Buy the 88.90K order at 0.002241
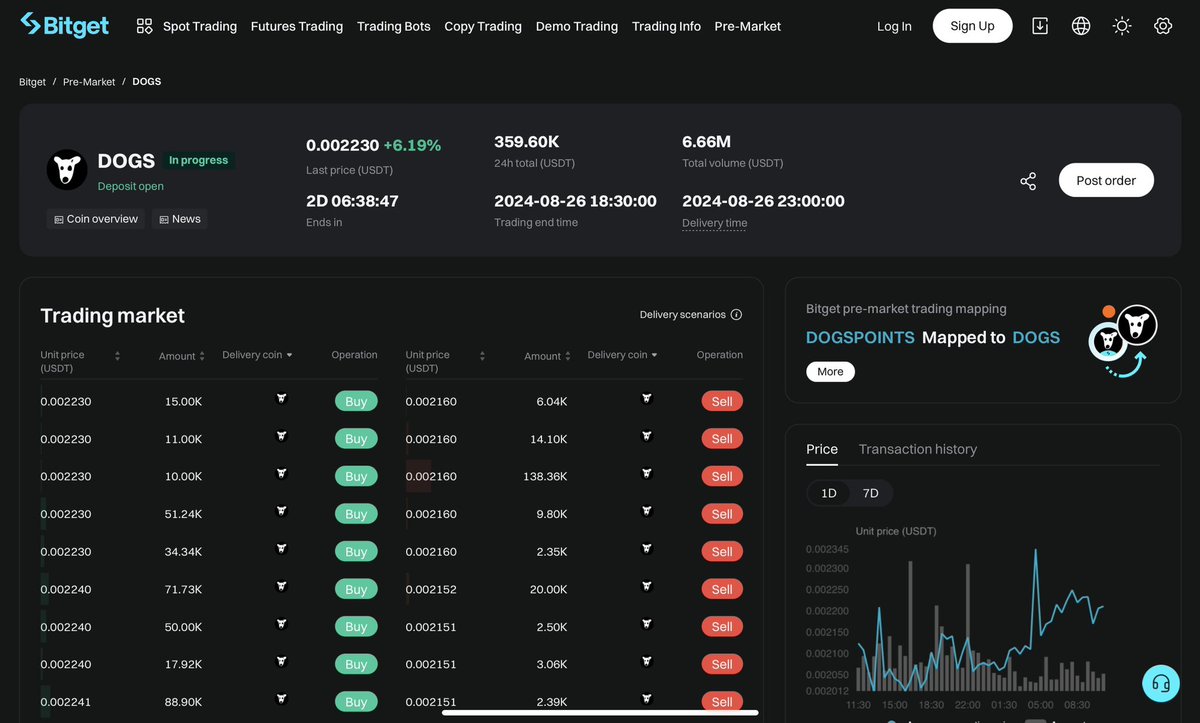 pyautogui.click(x=356, y=702)
